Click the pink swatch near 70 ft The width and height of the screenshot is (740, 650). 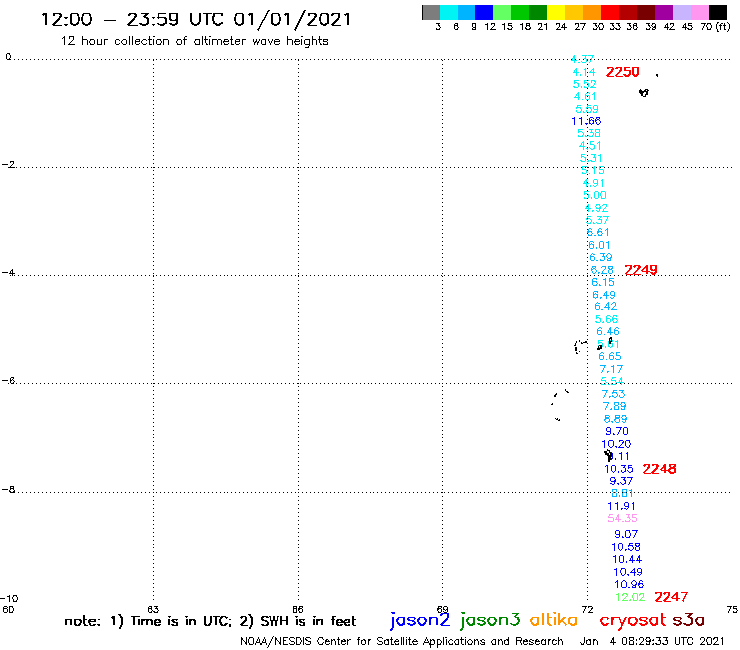click(699, 12)
